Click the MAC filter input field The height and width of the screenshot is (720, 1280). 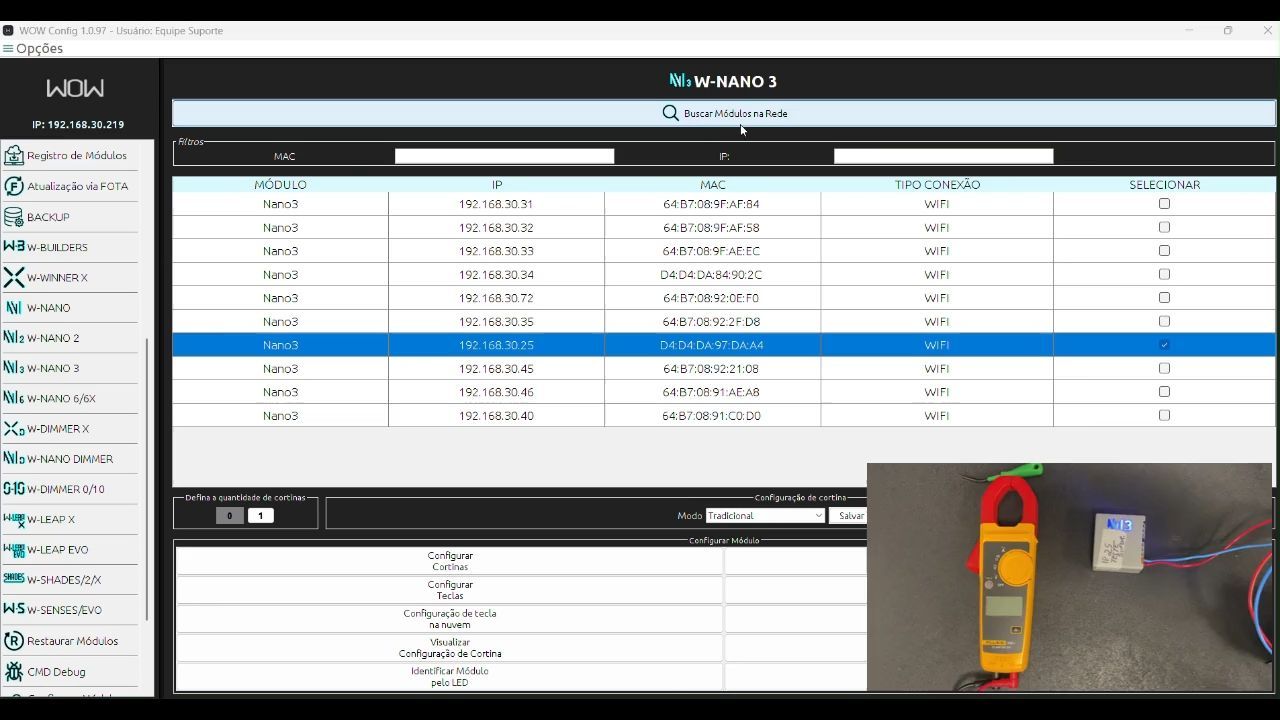coord(504,156)
